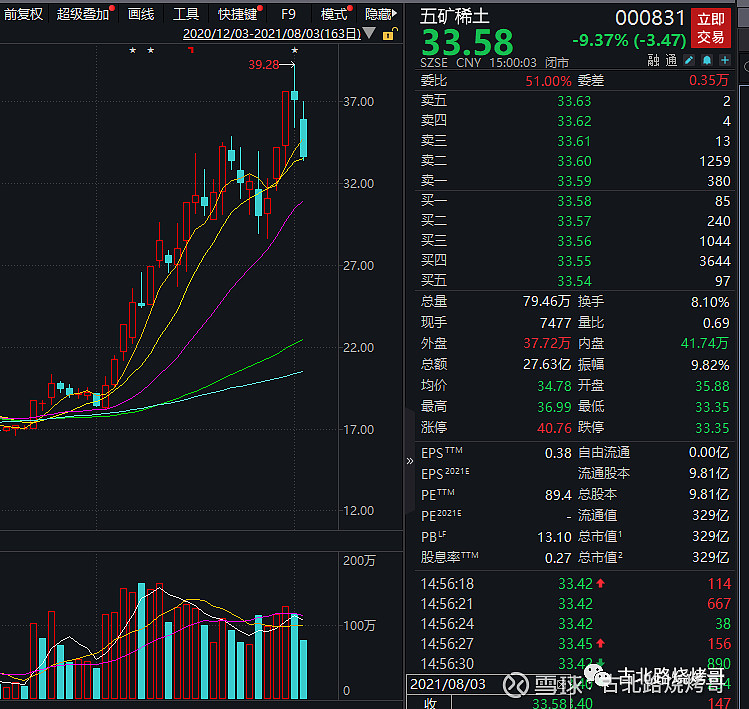Click the 均价 34.78 value

point(554,386)
